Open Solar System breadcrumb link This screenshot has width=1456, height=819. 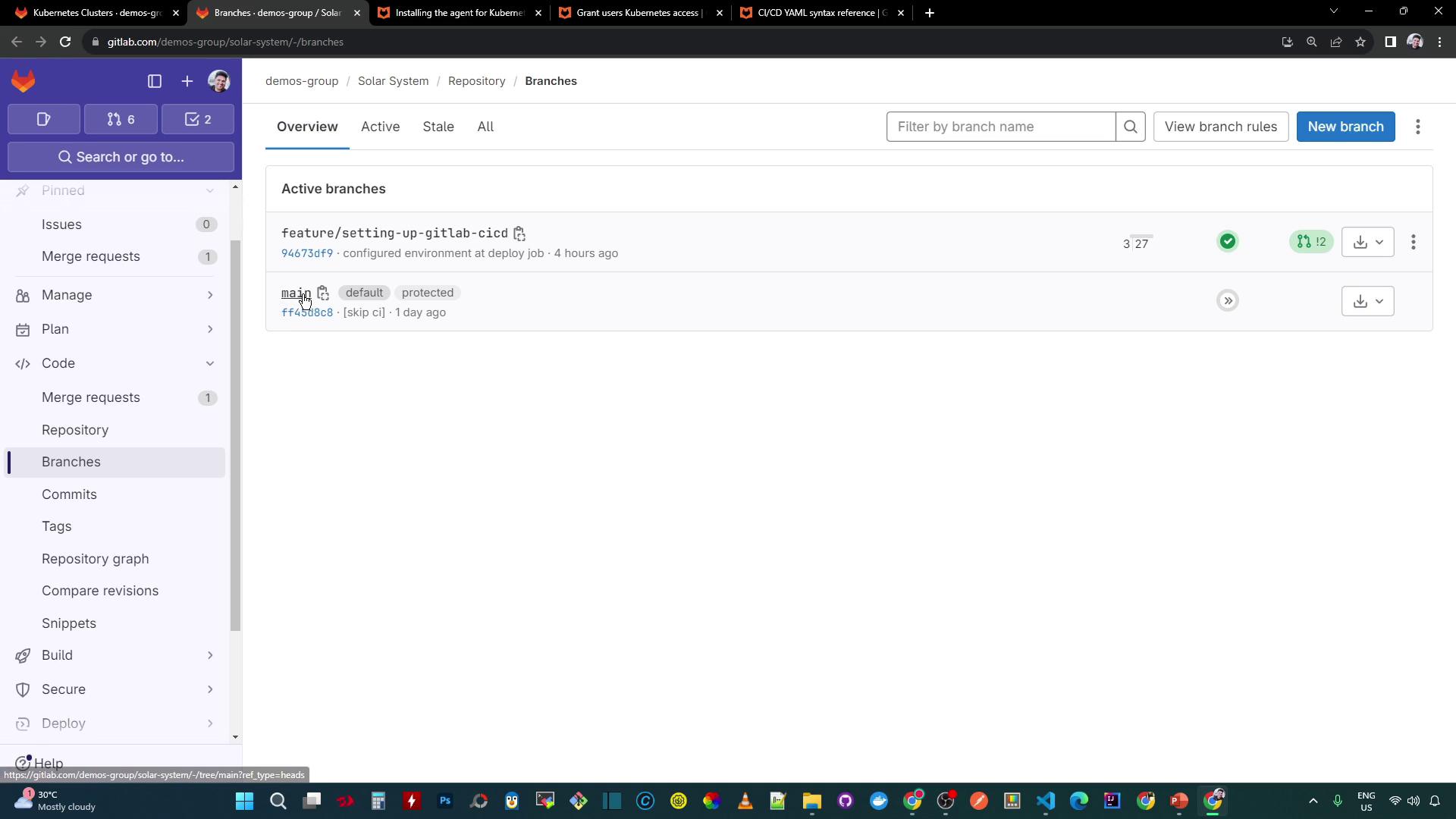click(x=393, y=81)
